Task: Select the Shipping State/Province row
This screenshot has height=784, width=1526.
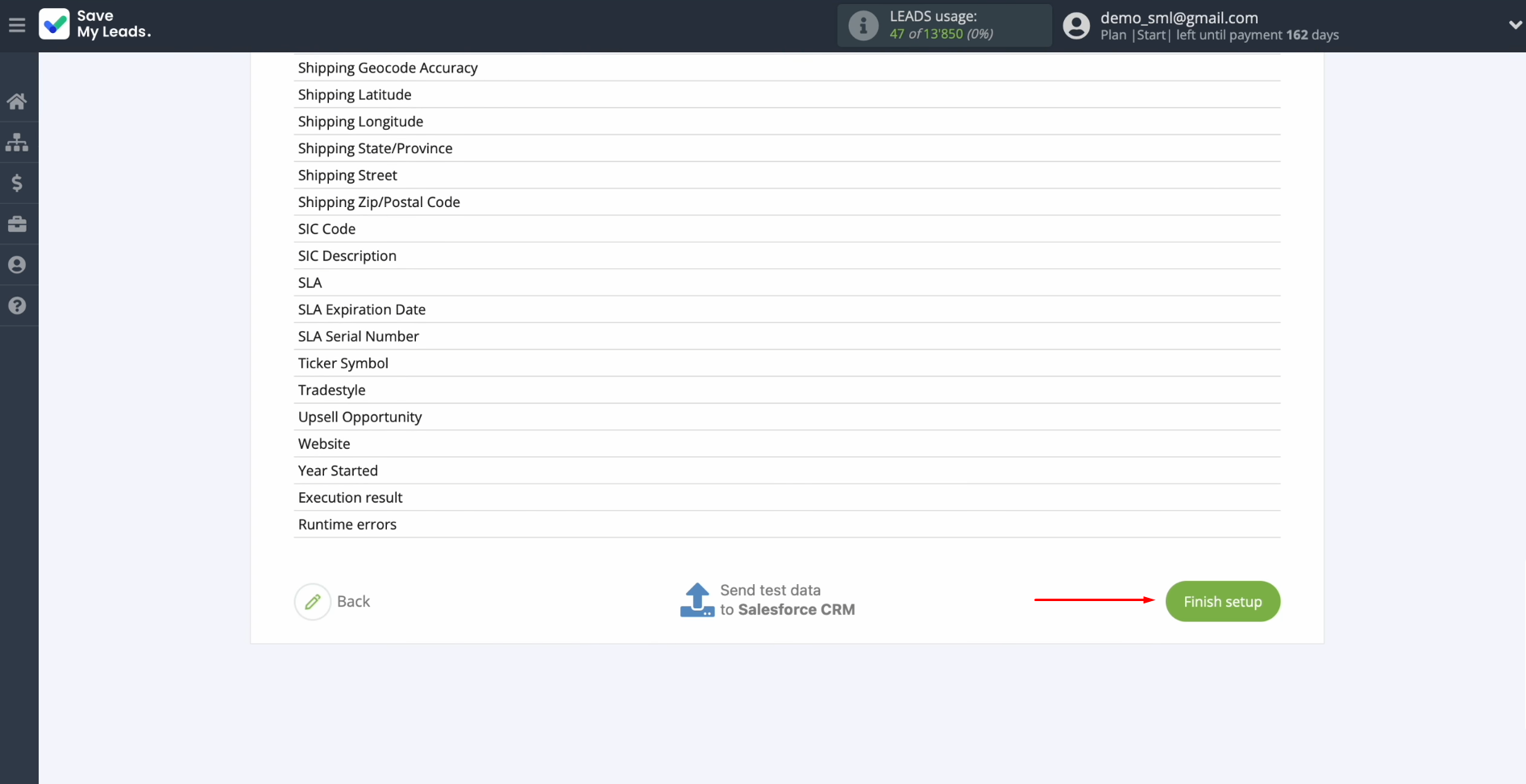Action: (787, 148)
